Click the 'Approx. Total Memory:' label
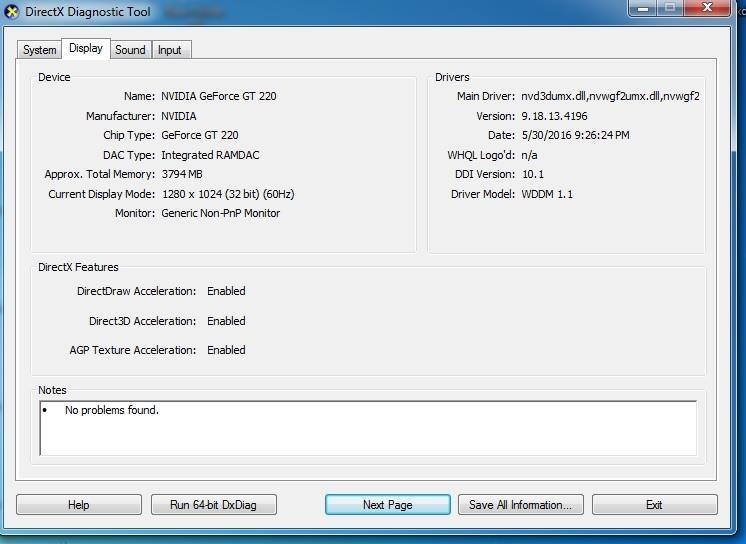The width and height of the screenshot is (746, 544). 100,174
